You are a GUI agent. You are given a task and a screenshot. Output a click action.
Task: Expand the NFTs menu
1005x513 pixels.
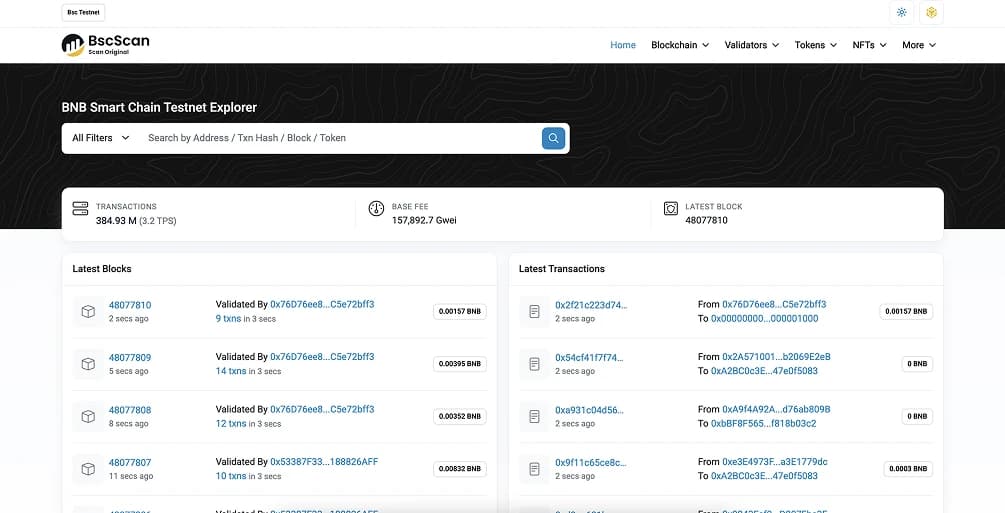(869, 45)
